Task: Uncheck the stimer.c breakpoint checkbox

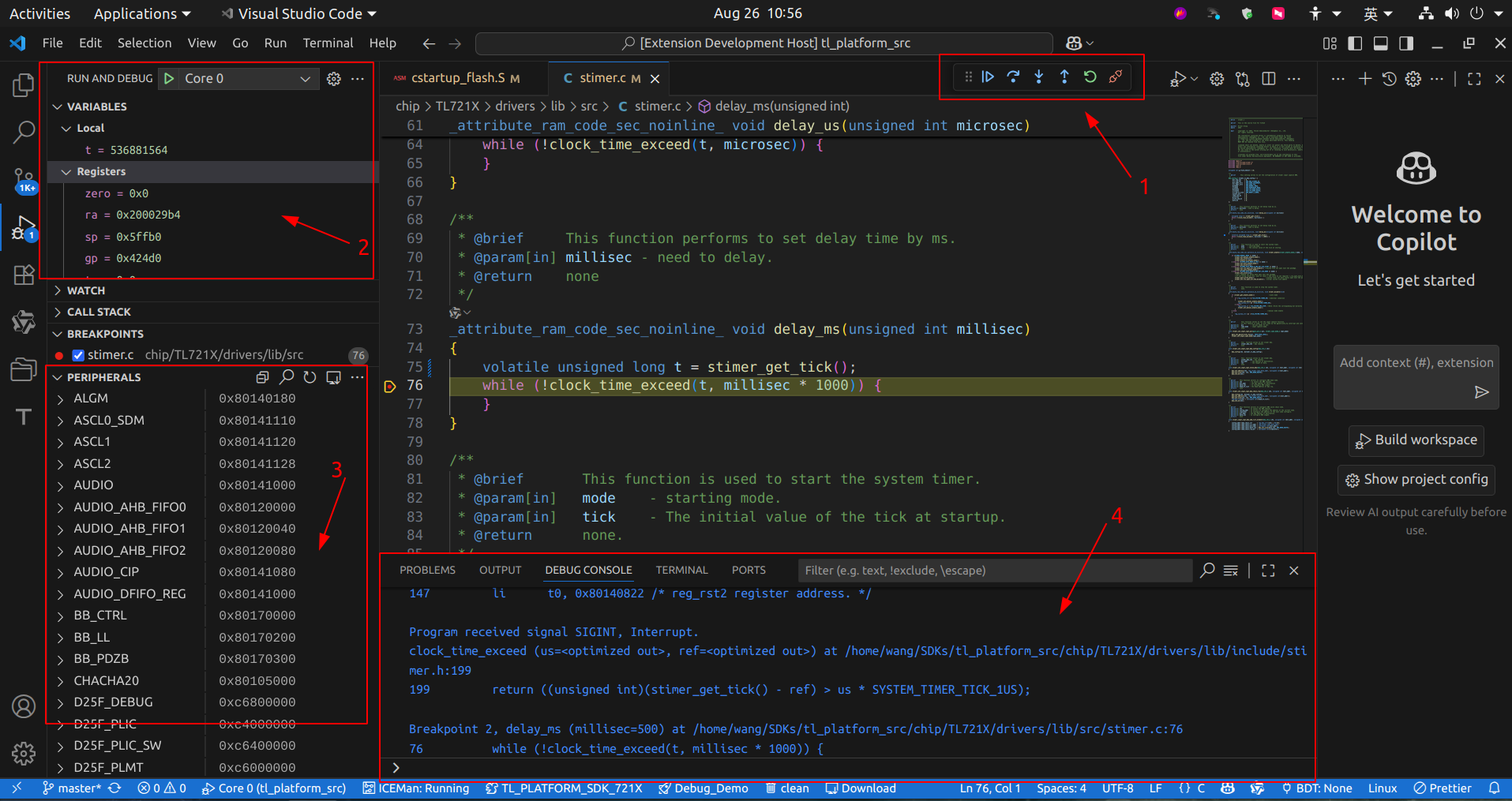Action: click(x=78, y=354)
